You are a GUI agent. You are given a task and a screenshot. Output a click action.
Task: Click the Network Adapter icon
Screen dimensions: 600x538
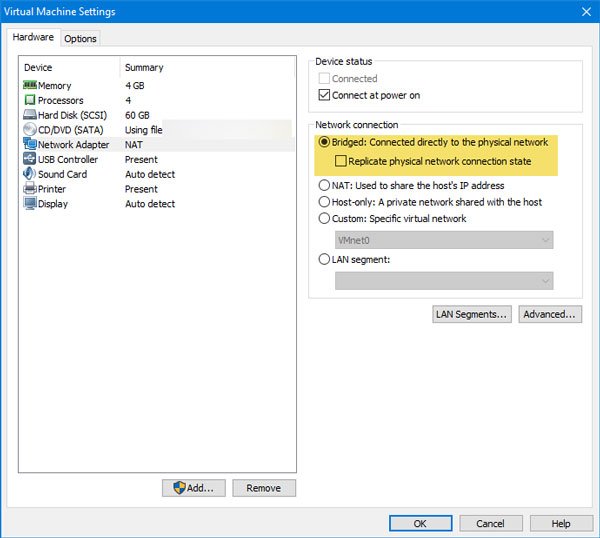(x=29, y=145)
